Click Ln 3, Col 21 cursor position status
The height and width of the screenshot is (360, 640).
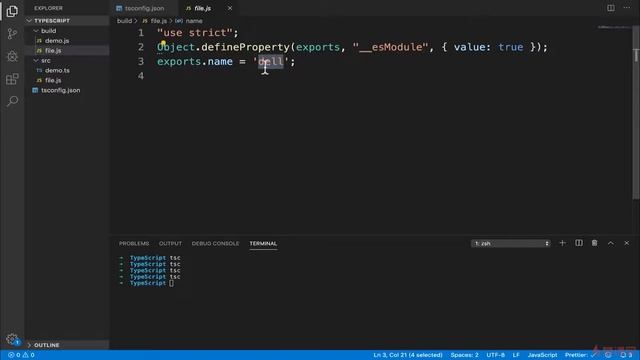[x=408, y=355]
